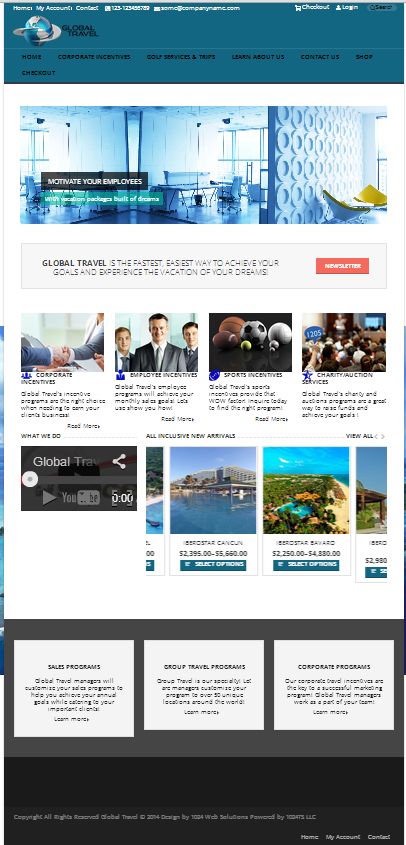Open Checkout in the navigation bar
The image size is (406, 845).
(38, 73)
